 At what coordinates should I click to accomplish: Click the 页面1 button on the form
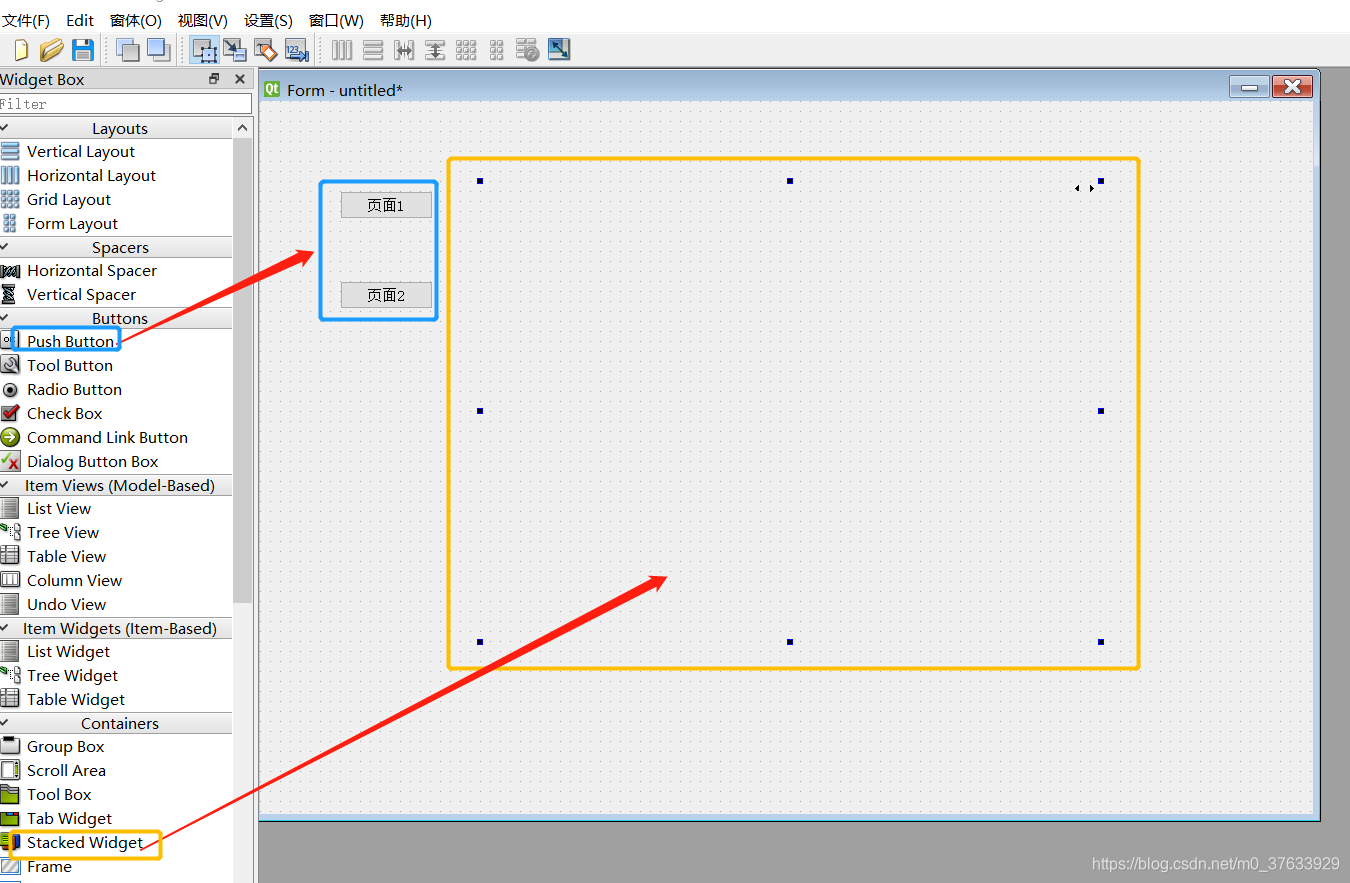(x=386, y=205)
